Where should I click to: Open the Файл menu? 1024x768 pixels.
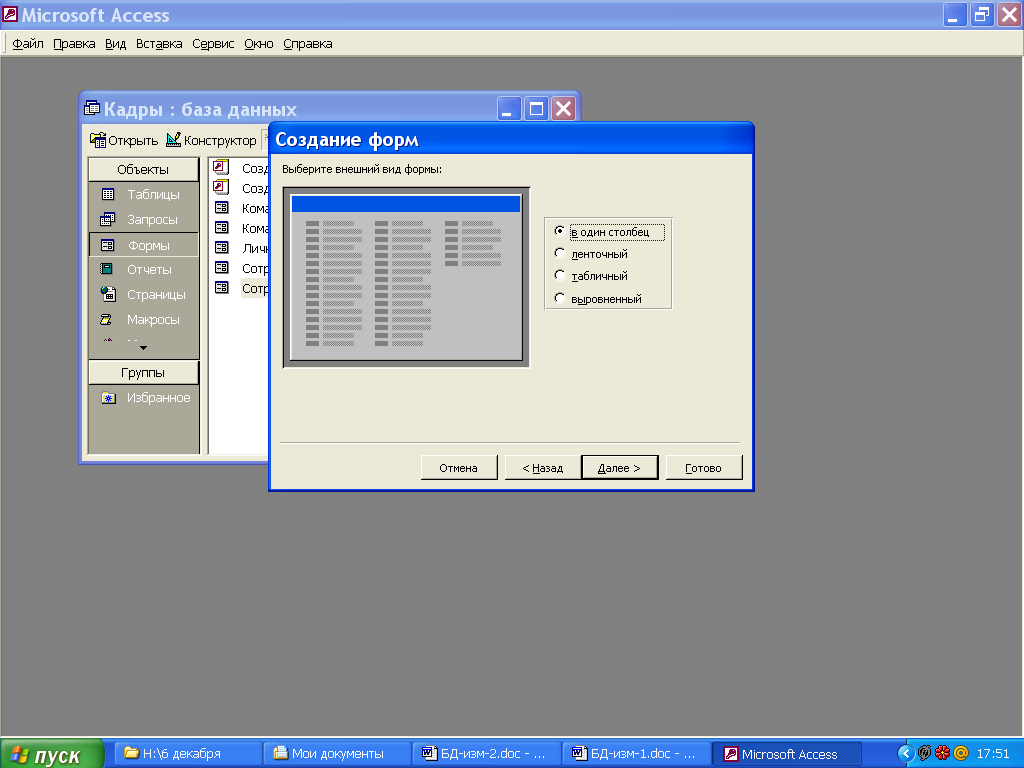coord(28,44)
